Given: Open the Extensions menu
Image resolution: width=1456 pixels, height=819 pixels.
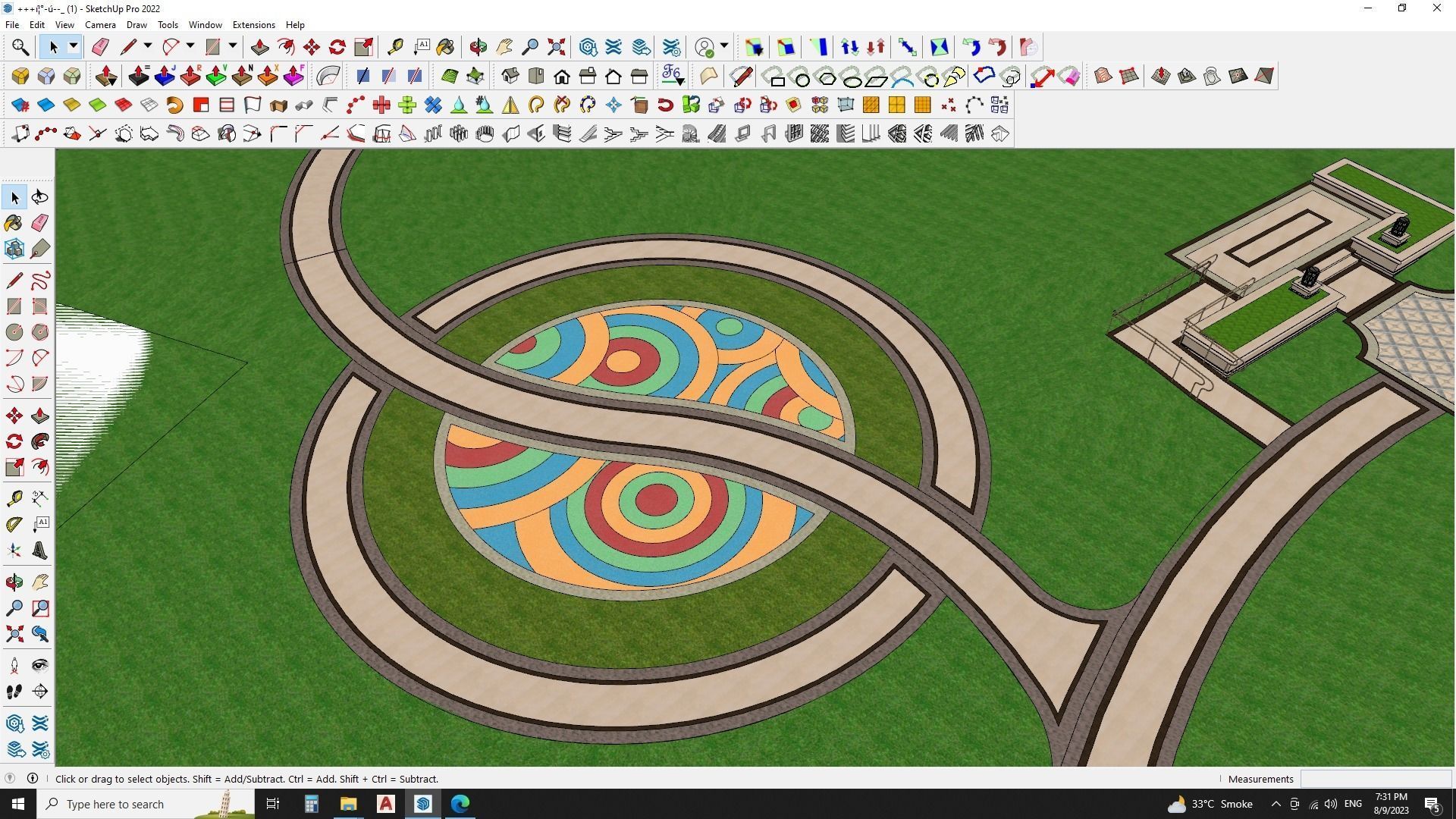Looking at the screenshot, I should 253,25.
